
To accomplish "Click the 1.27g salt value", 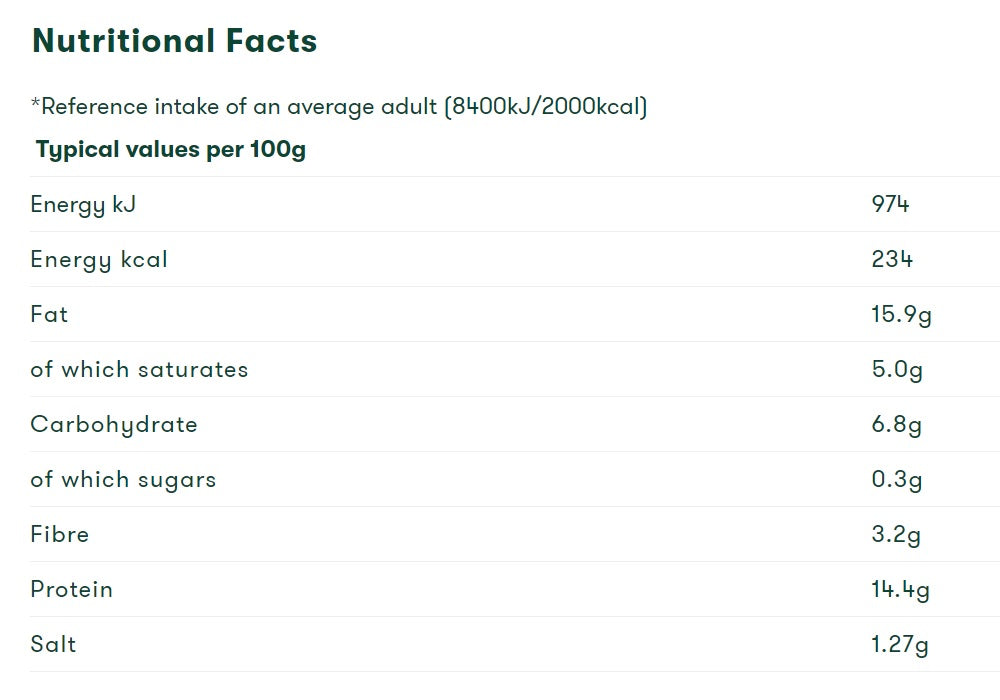I will [x=900, y=645].
